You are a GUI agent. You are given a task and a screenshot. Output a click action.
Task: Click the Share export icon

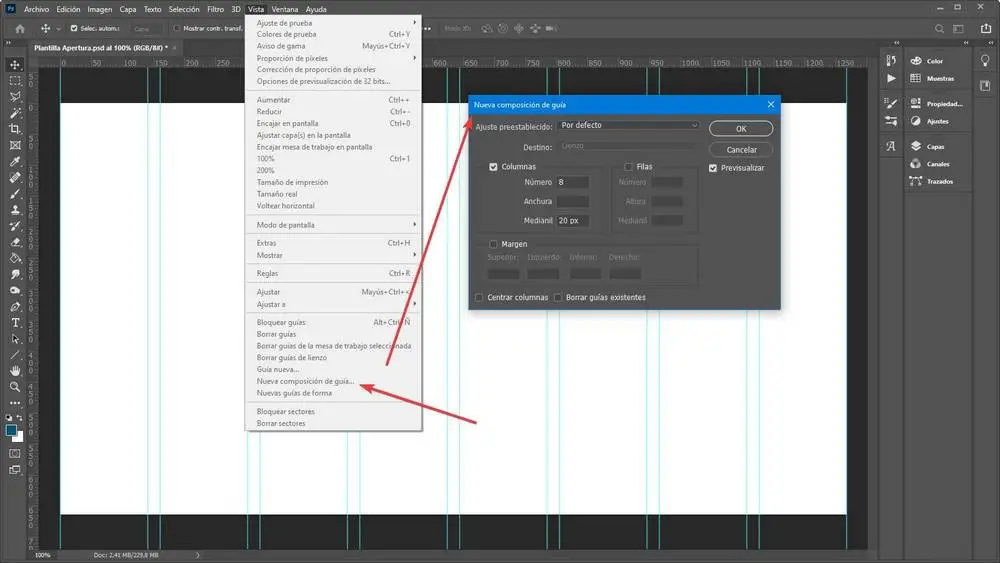pos(985,28)
